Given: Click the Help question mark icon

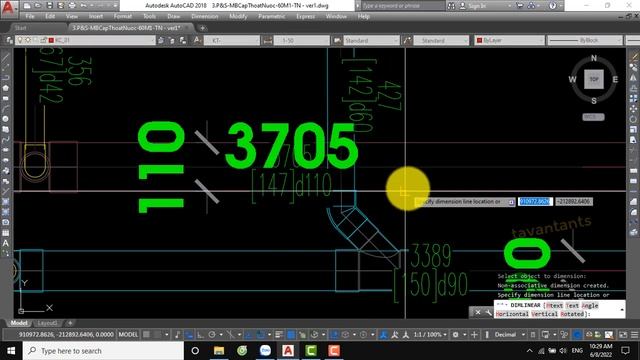Looking at the screenshot, I should pos(552,6).
